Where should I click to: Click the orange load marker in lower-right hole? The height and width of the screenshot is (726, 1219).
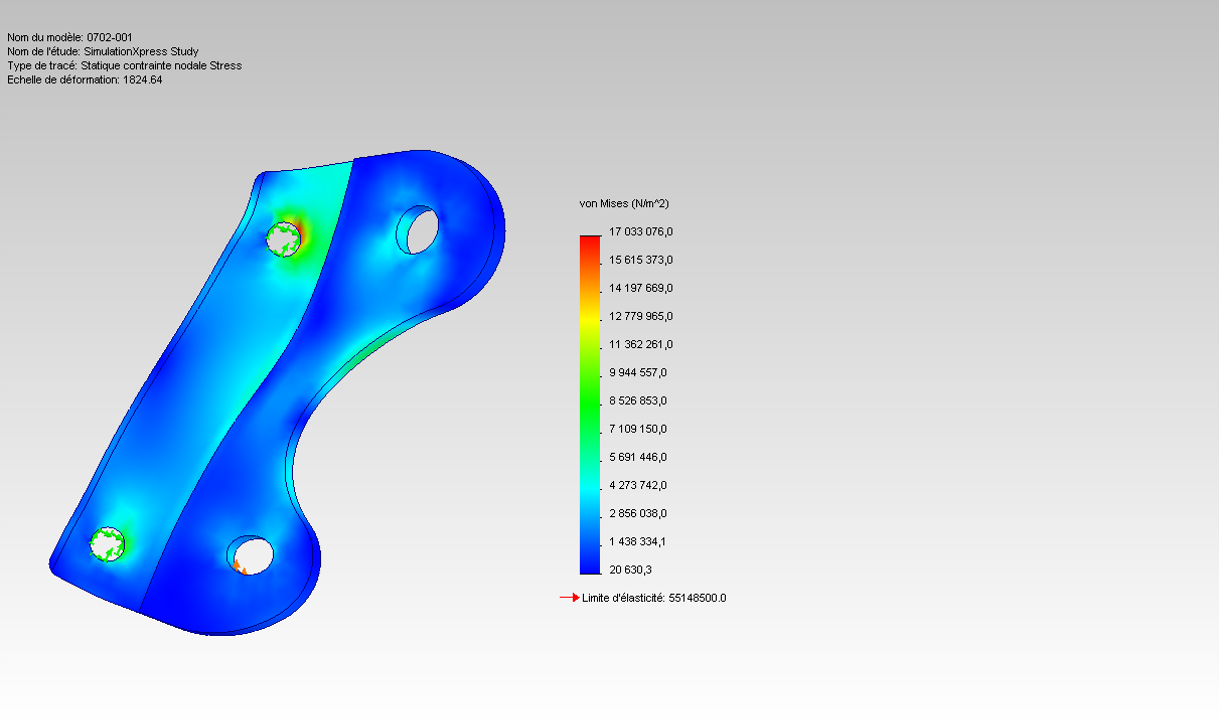coord(239,567)
